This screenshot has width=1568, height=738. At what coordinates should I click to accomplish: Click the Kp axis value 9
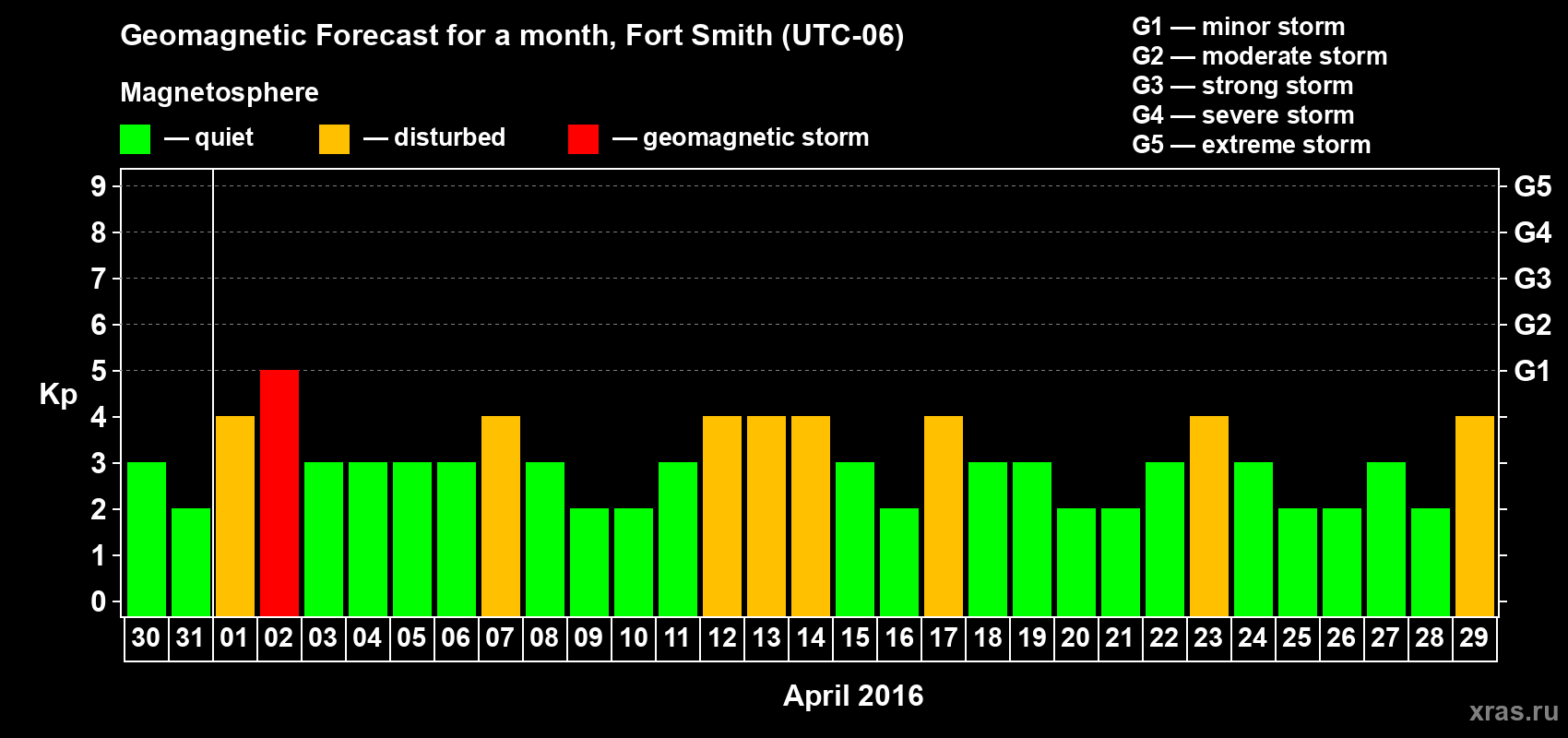[99, 186]
